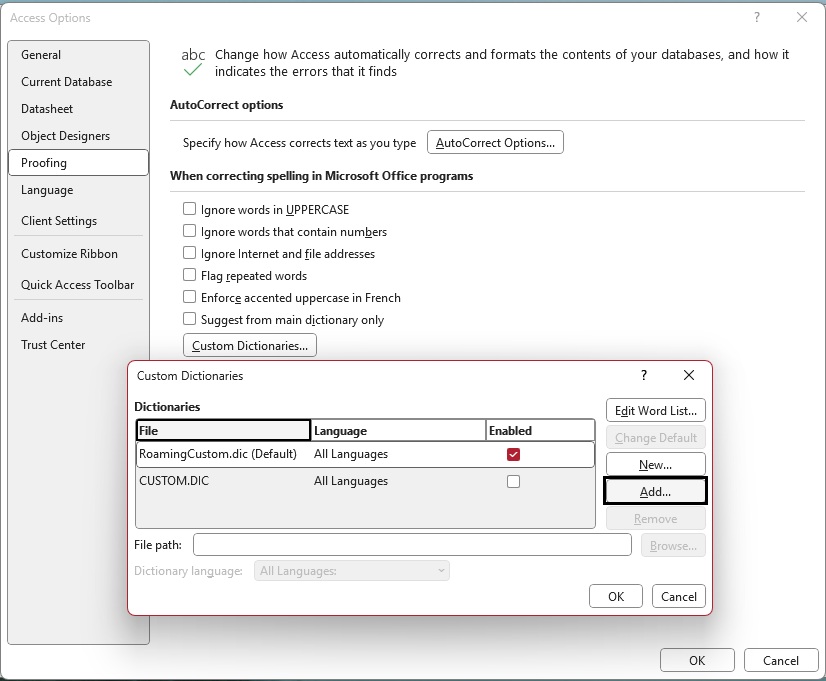
Task: Click the Add dictionary button
Action: click(x=655, y=491)
